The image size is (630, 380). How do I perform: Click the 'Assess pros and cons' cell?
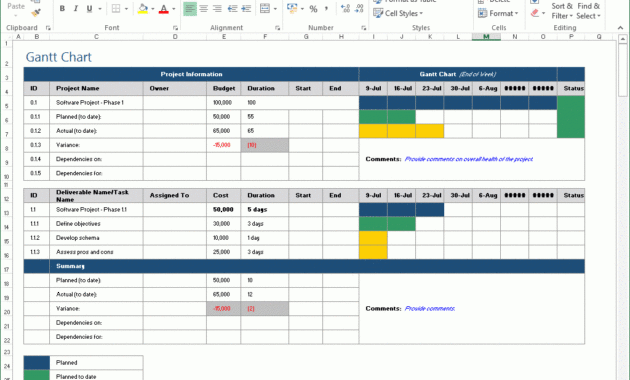[96, 252]
